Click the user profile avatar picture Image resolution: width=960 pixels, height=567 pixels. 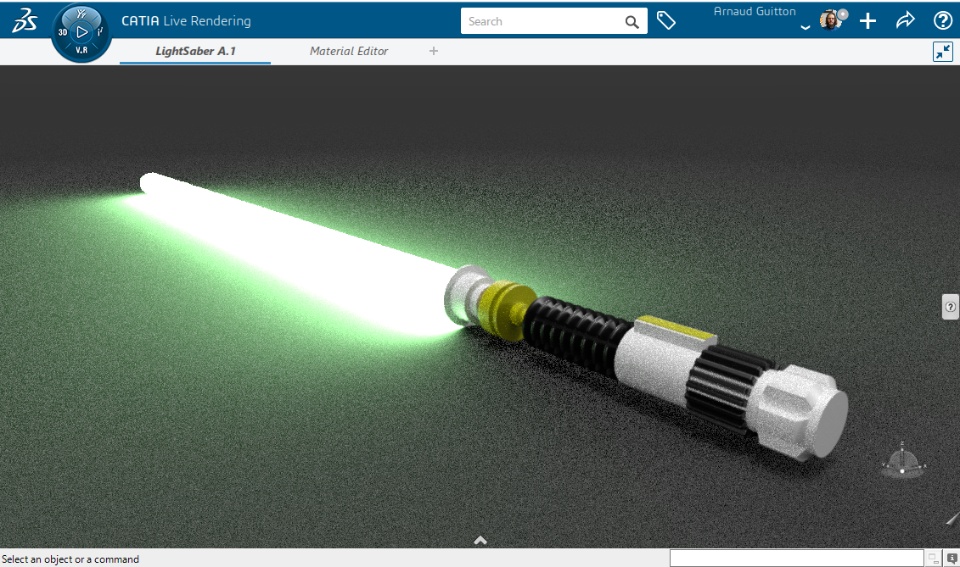pos(833,20)
